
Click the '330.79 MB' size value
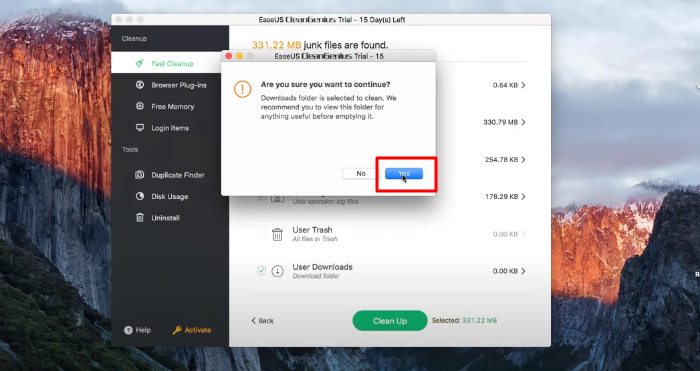coord(500,122)
